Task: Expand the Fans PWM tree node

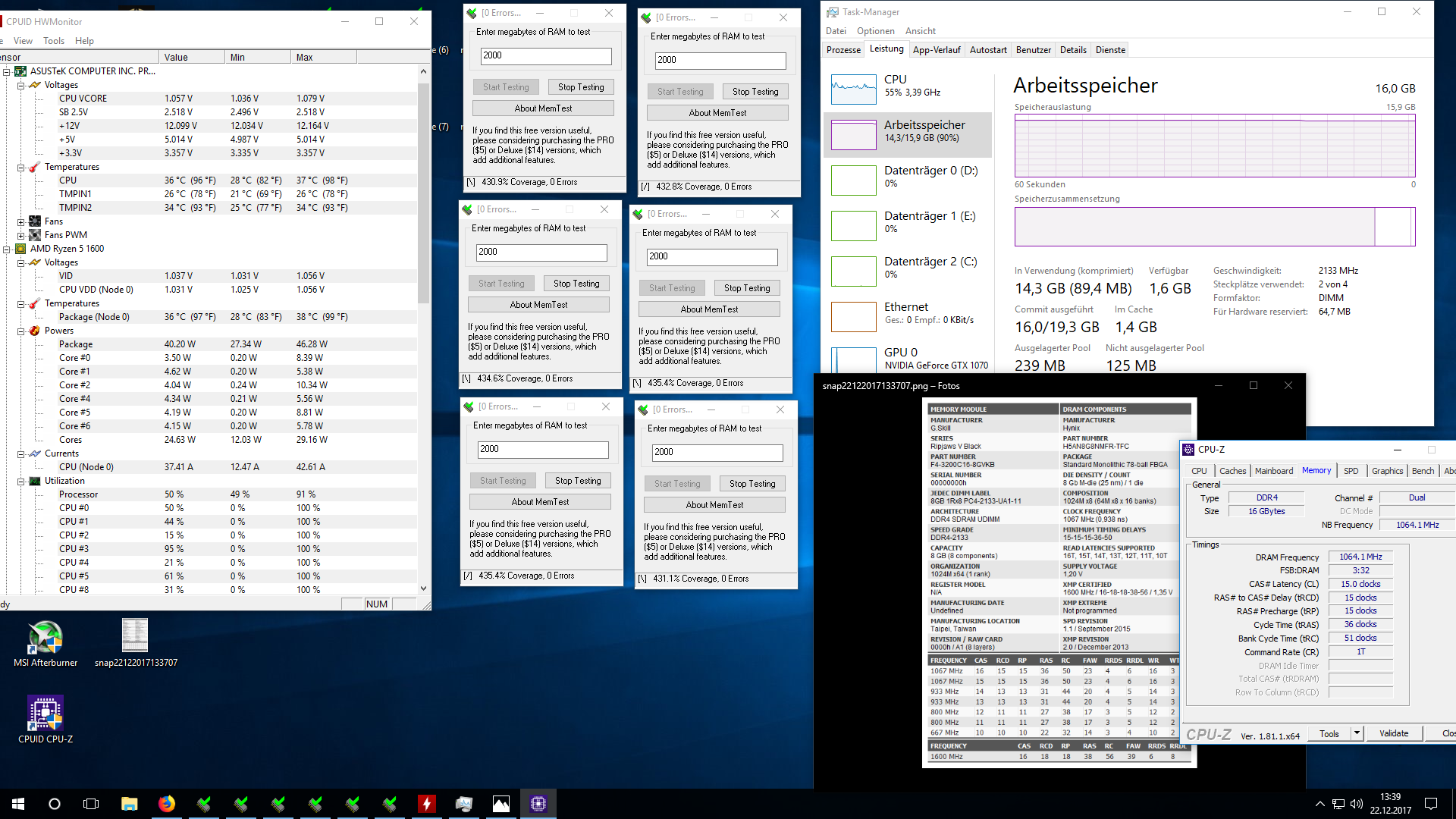Action: (21, 236)
